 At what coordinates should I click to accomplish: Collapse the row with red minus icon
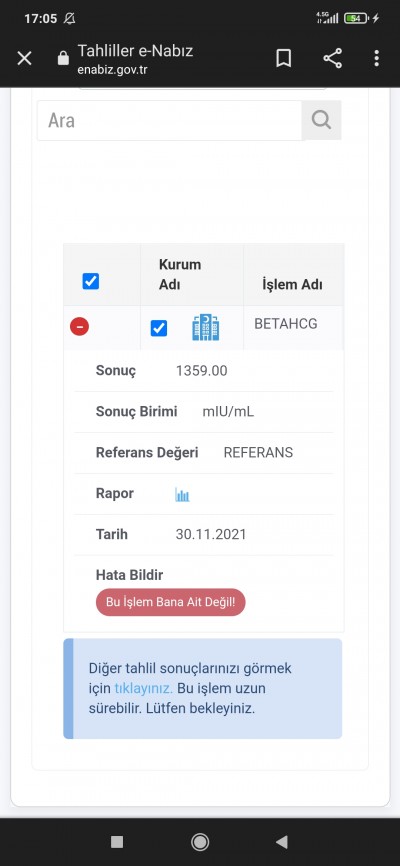(x=80, y=327)
